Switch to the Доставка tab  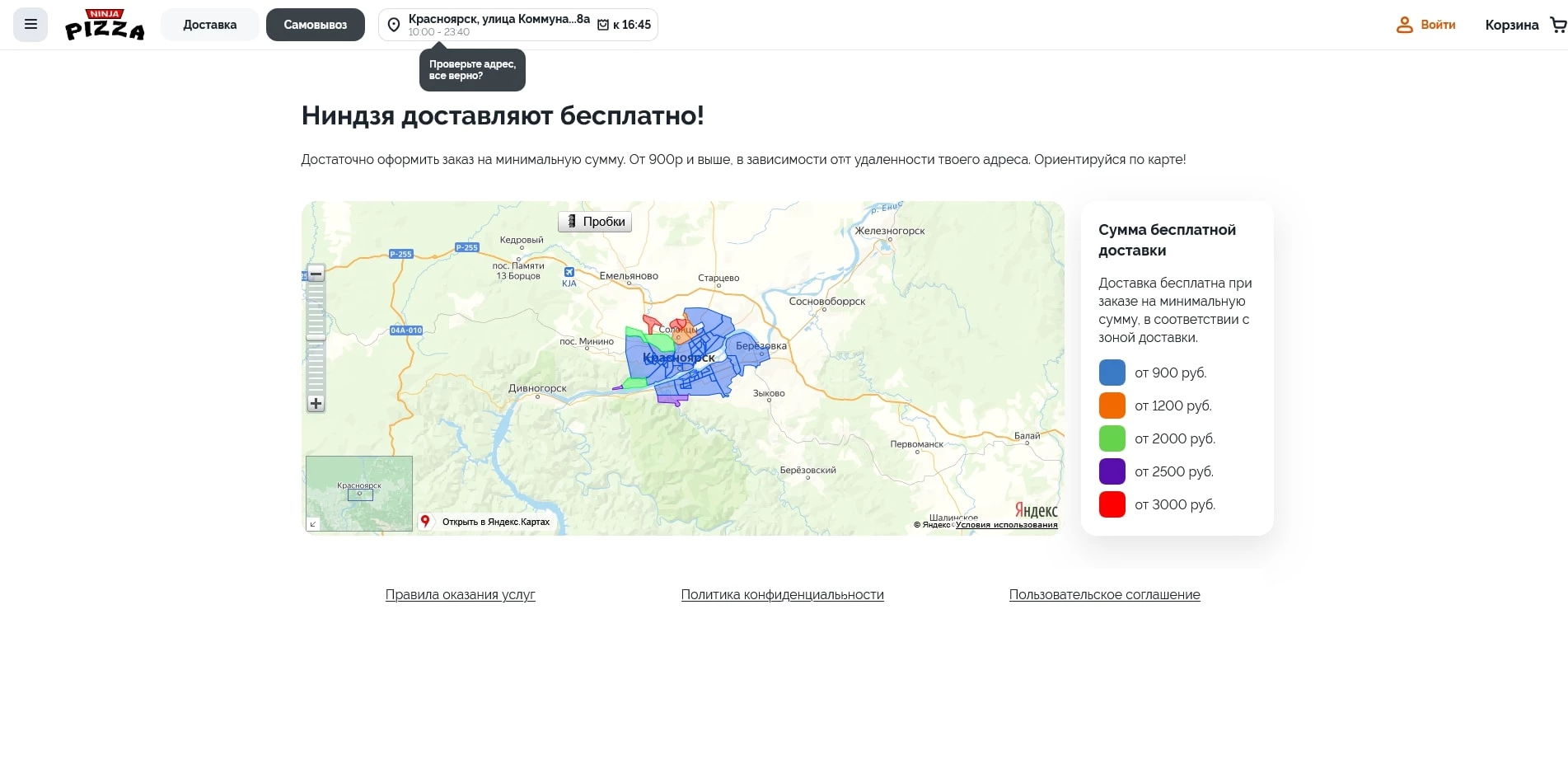[209, 24]
